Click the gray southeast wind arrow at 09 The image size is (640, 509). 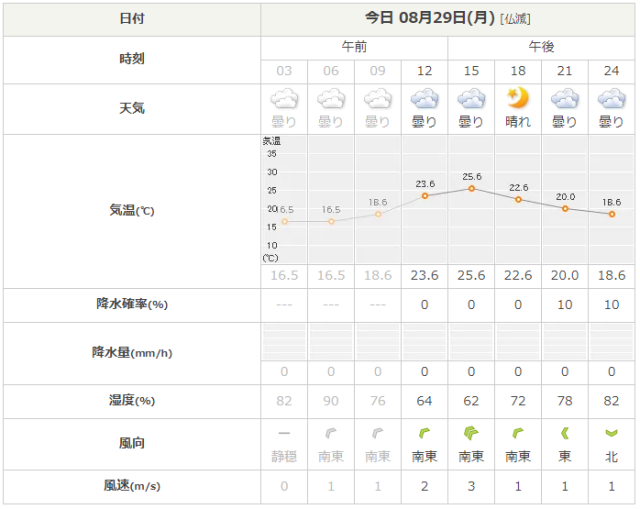click(378, 433)
